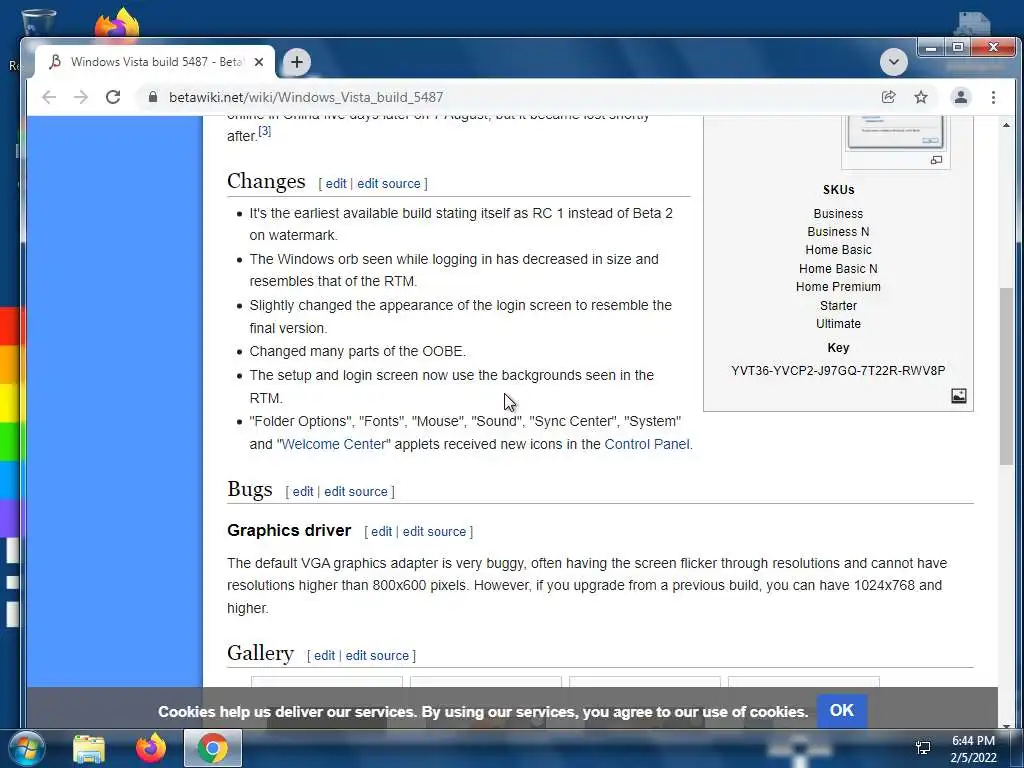1024x768 pixels.
Task: Click the Starter SKU text
Action: [838, 306]
